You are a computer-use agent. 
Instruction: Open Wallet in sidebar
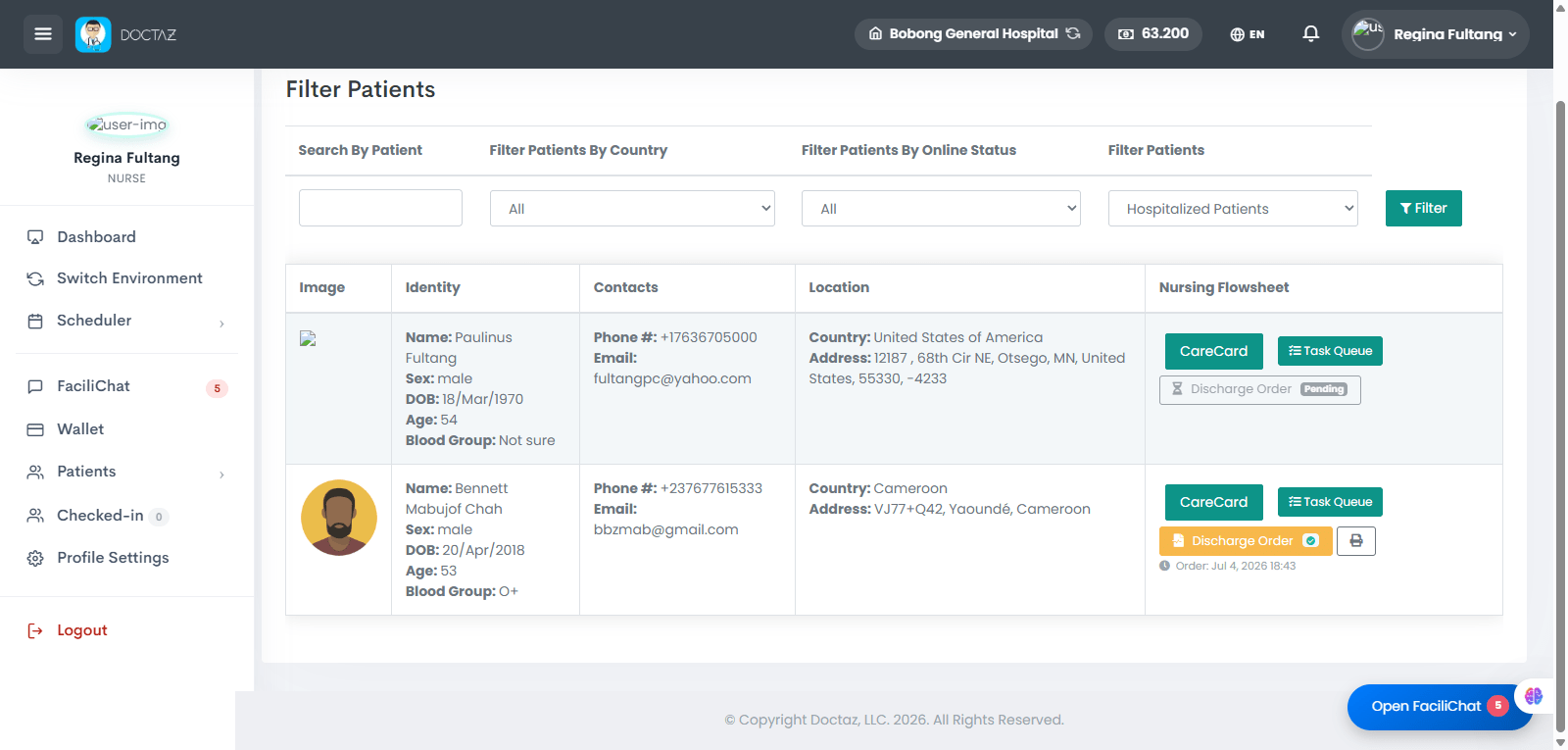pyautogui.click(x=80, y=429)
